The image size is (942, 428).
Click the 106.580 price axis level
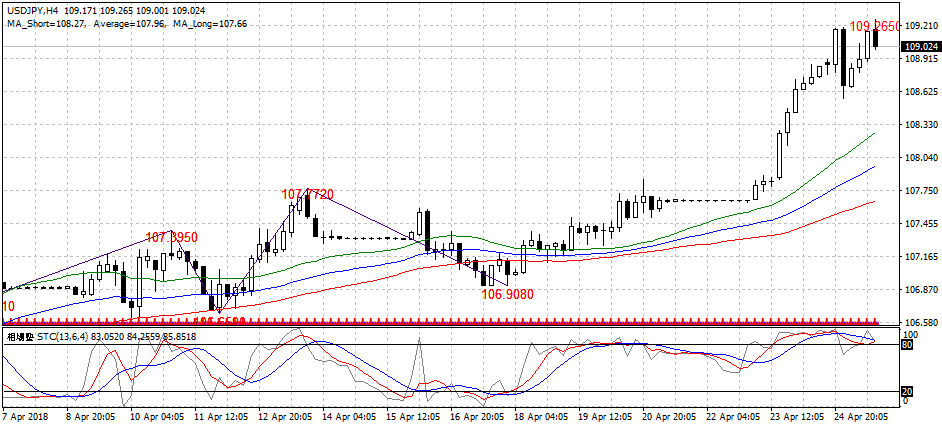pyautogui.click(x=920, y=323)
